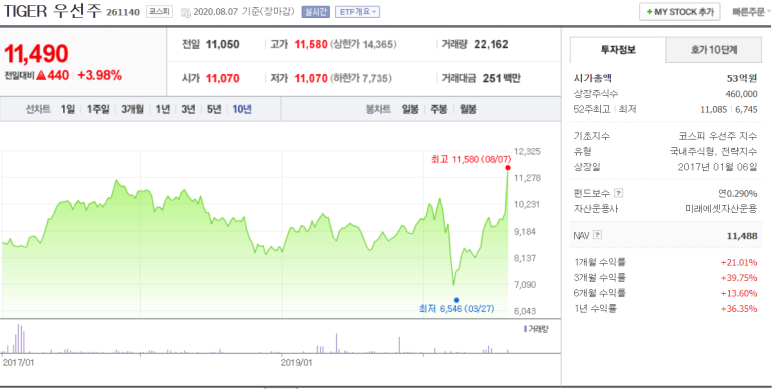Switch to the 호가10단계 tab
The height and width of the screenshot is (389, 773).
pyautogui.click(x=713, y=50)
